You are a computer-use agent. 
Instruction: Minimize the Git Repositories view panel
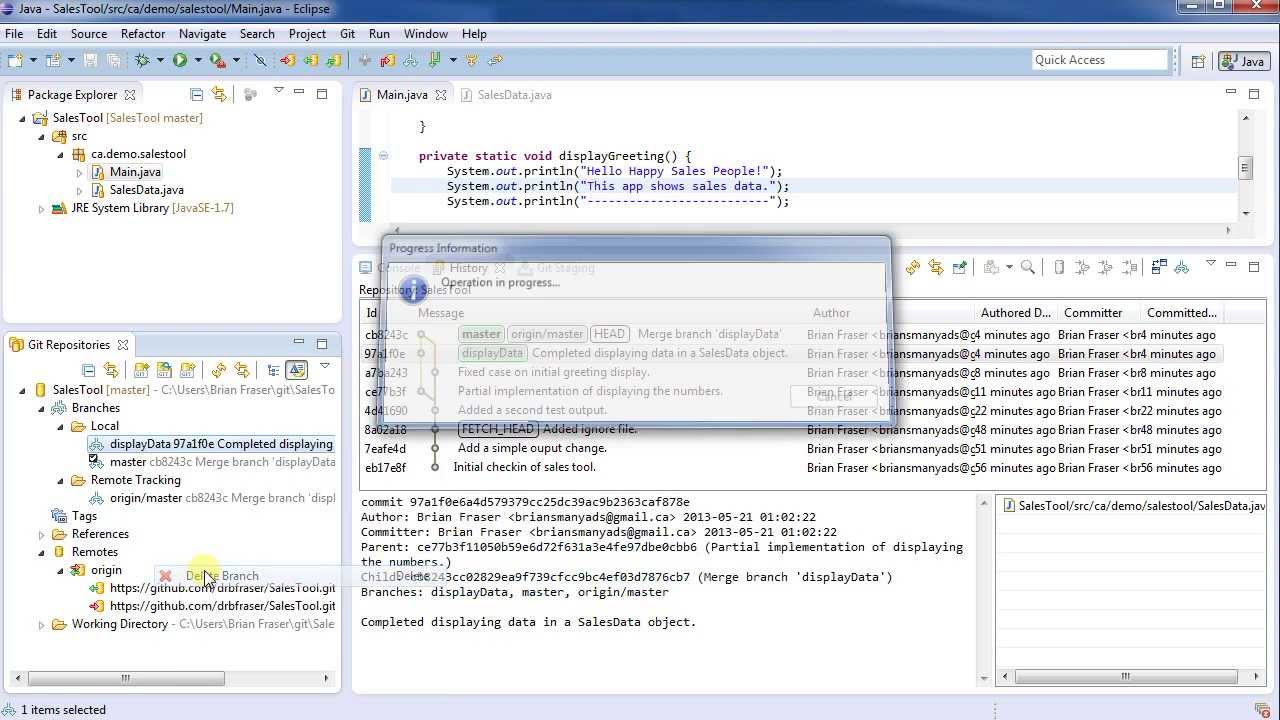pyautogui.click(x=299, y=342)
